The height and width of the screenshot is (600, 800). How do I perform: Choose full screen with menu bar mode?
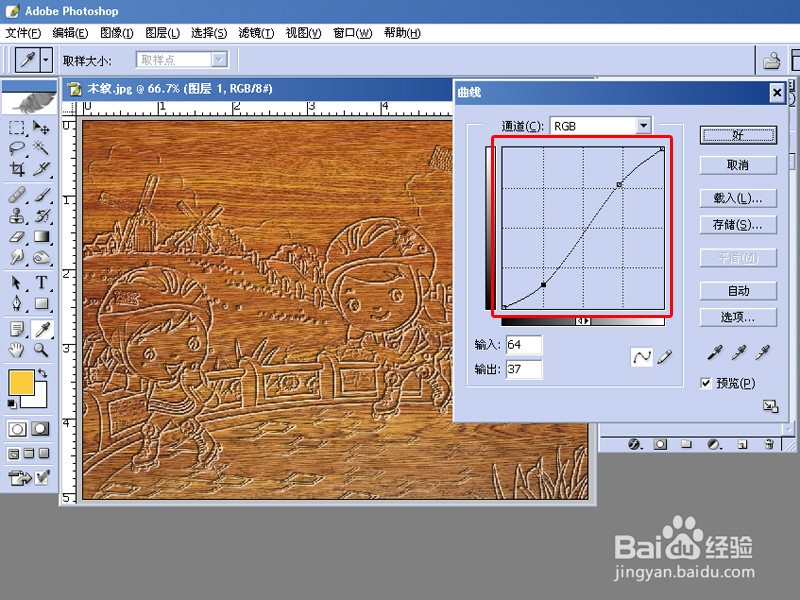(x=29, y=454)
